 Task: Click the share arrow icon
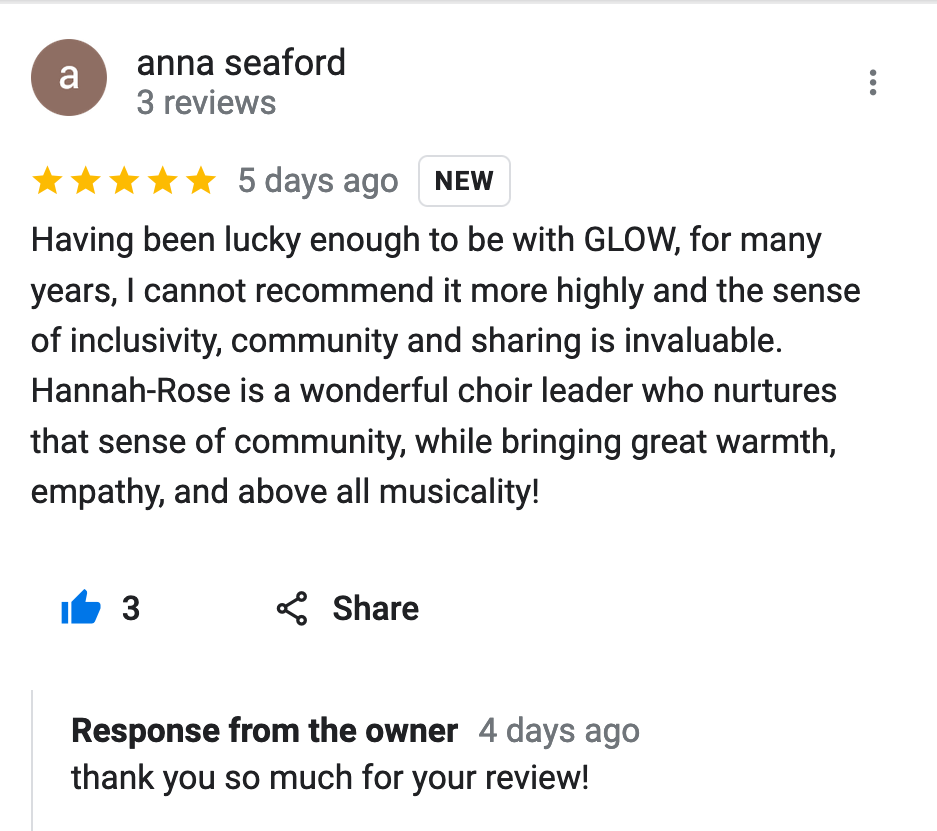pyautogui.click(x=291, y=609)
